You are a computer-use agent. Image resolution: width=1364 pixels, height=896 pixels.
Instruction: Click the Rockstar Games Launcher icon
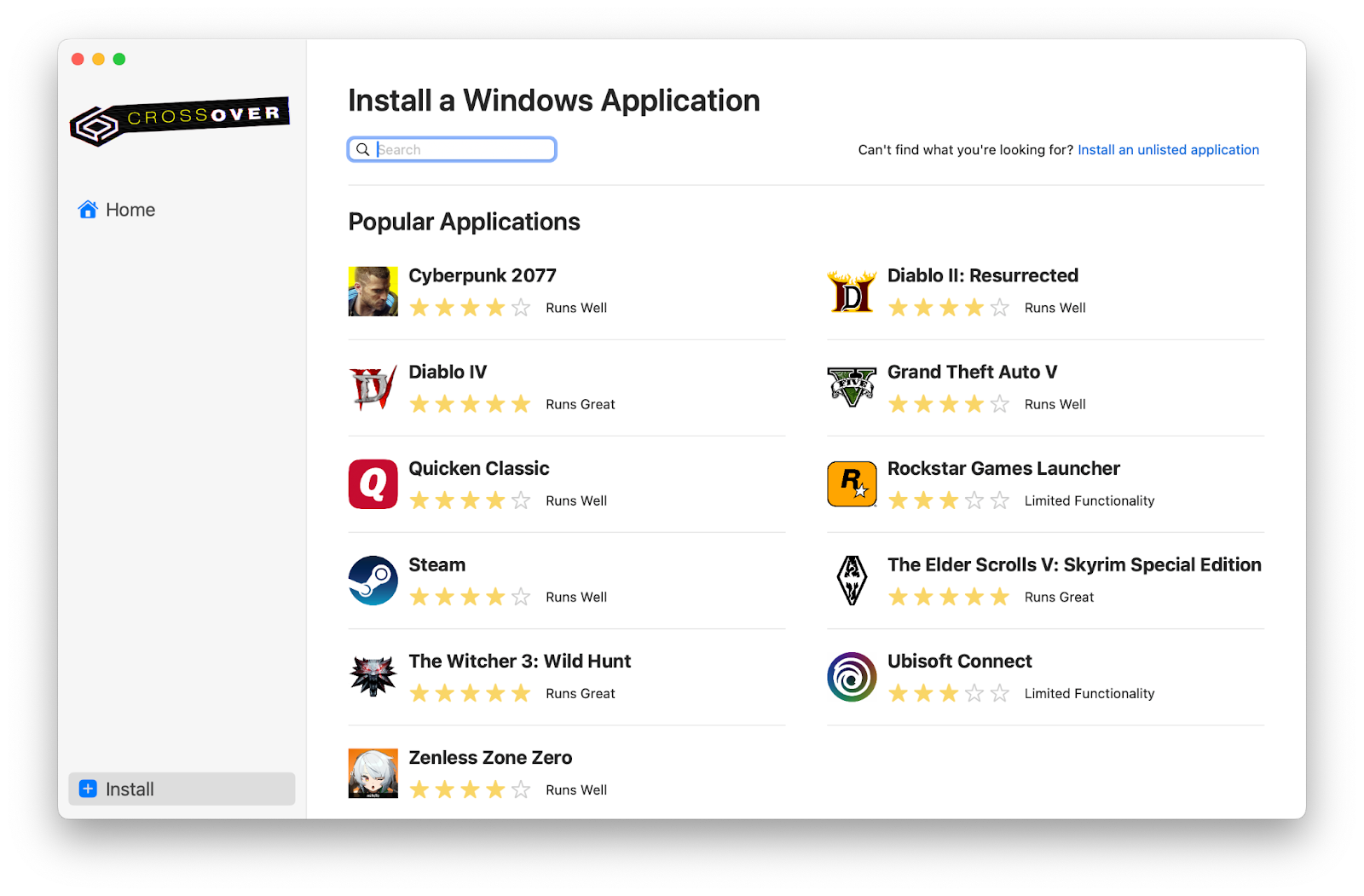click(x=851, y=484)
